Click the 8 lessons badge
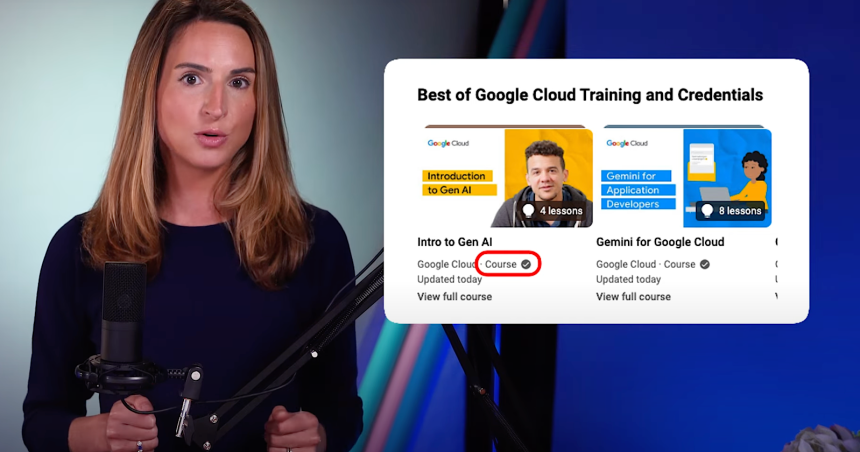This screenshot has width=860, height=452. (730, 211)
